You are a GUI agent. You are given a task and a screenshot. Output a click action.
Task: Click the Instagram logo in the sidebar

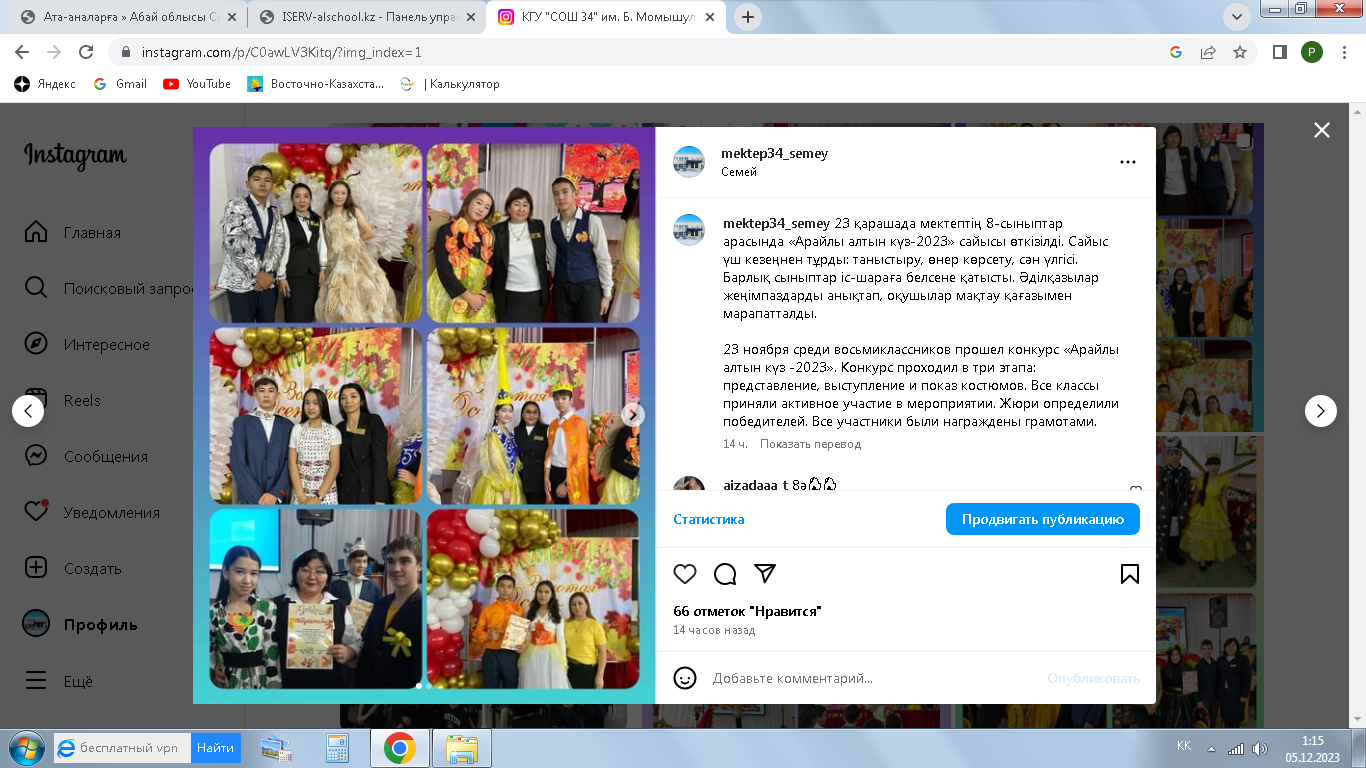(x=75, y=156)
